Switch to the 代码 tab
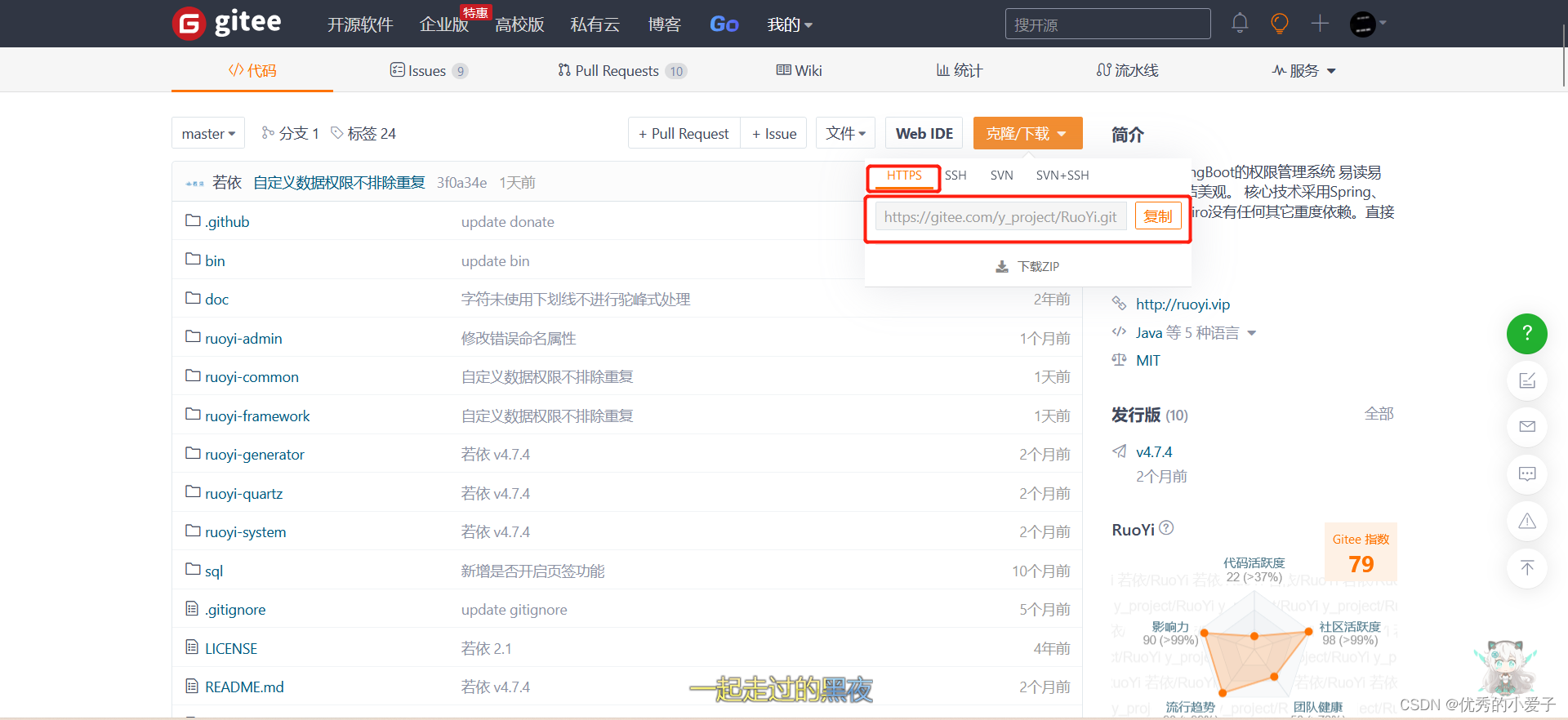1568x720 pixels. point(252,71)
